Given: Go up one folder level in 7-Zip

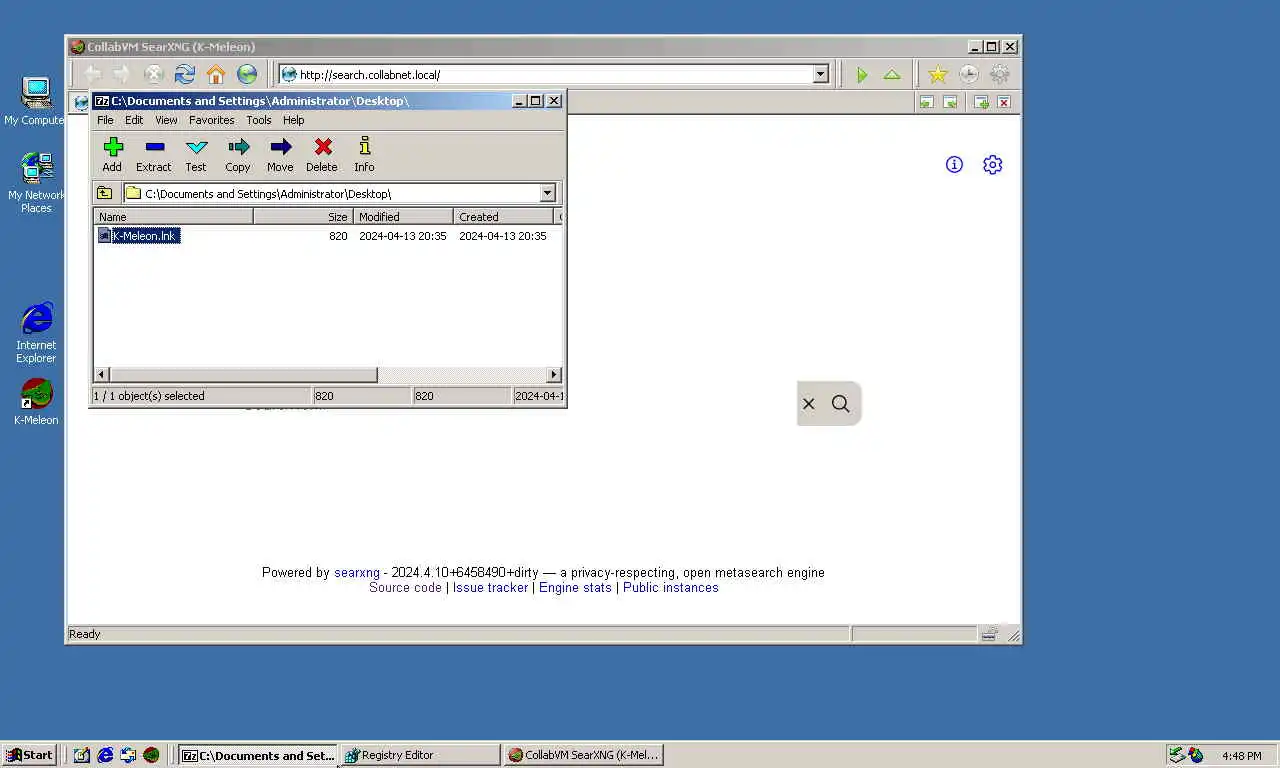Looking at the screenshot, I should point(104,193).
